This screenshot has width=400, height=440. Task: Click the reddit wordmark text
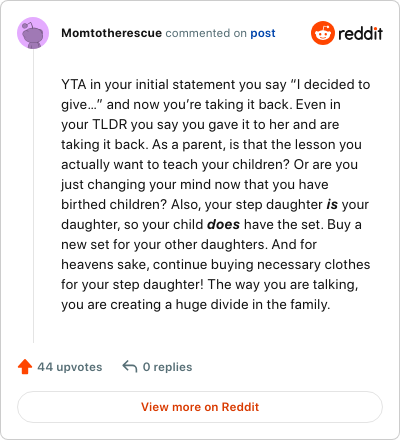(361, 33)
